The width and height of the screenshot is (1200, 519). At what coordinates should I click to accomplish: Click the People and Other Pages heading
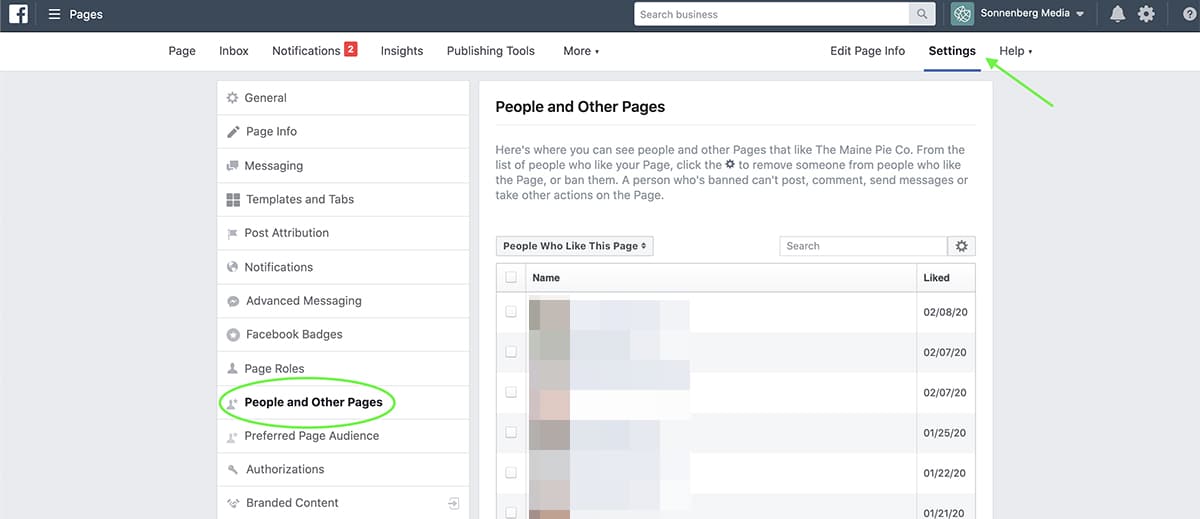pyautogui.click(x=580, y=107)
